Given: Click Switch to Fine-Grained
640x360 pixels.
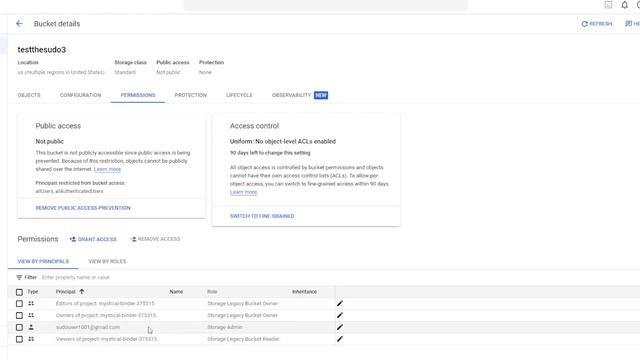Looking at the screenshot, I should point(262,216).
